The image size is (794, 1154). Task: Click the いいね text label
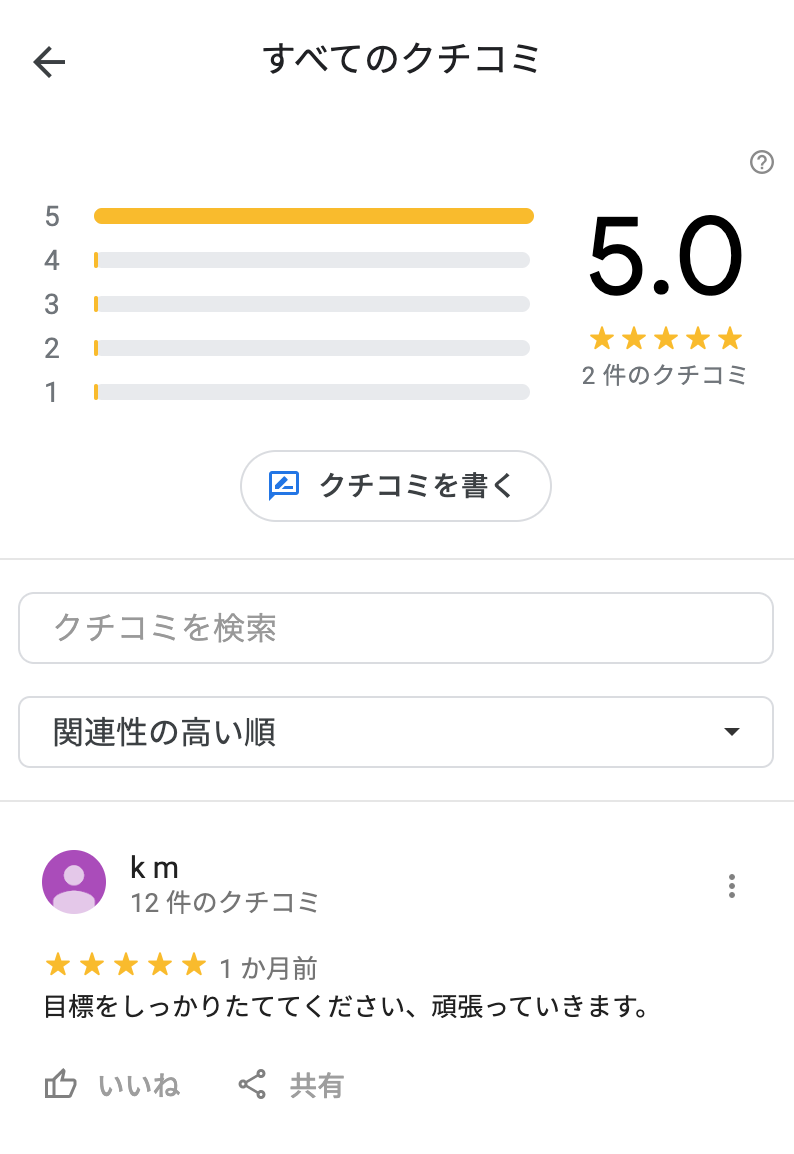coord(139,1086)
